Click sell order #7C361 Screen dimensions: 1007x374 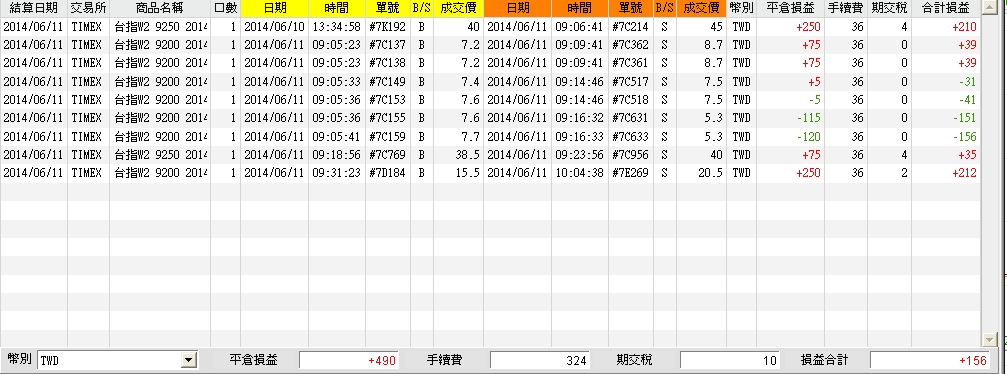[x=630, y=63]
